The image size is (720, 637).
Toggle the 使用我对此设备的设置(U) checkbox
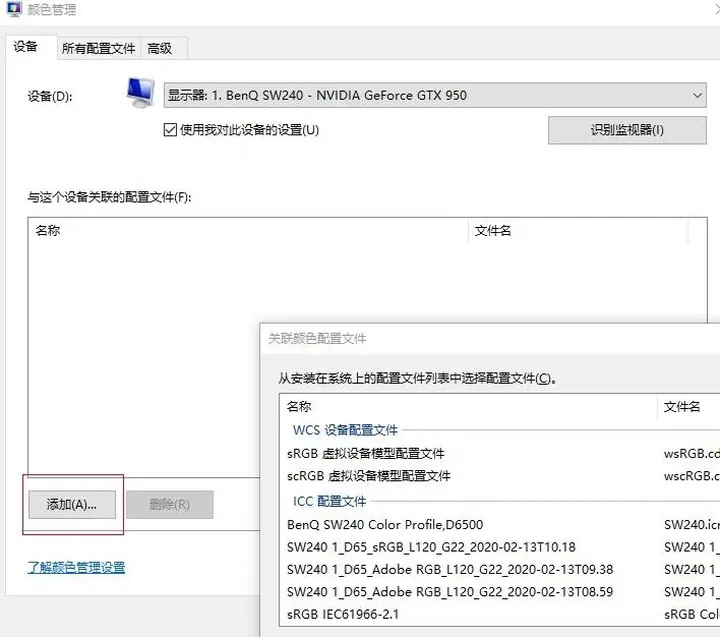(x=170, y=130)
